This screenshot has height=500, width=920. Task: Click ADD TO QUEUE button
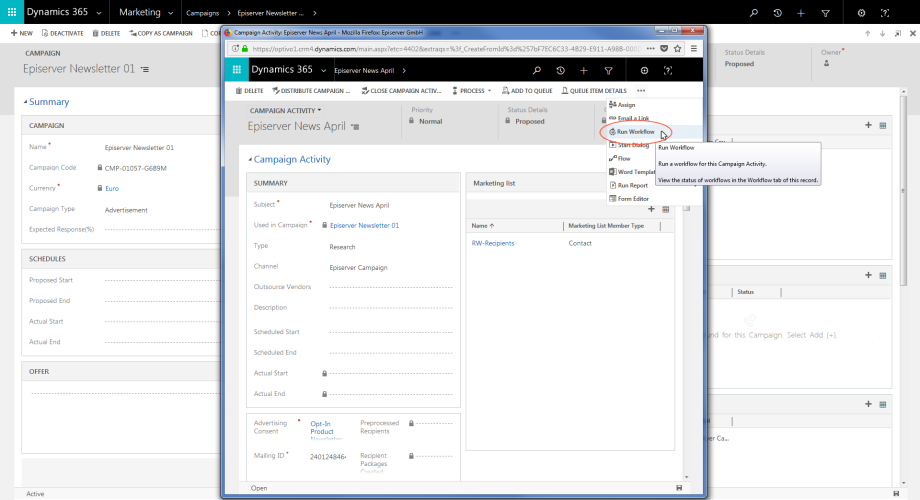[x=527, y=90]
